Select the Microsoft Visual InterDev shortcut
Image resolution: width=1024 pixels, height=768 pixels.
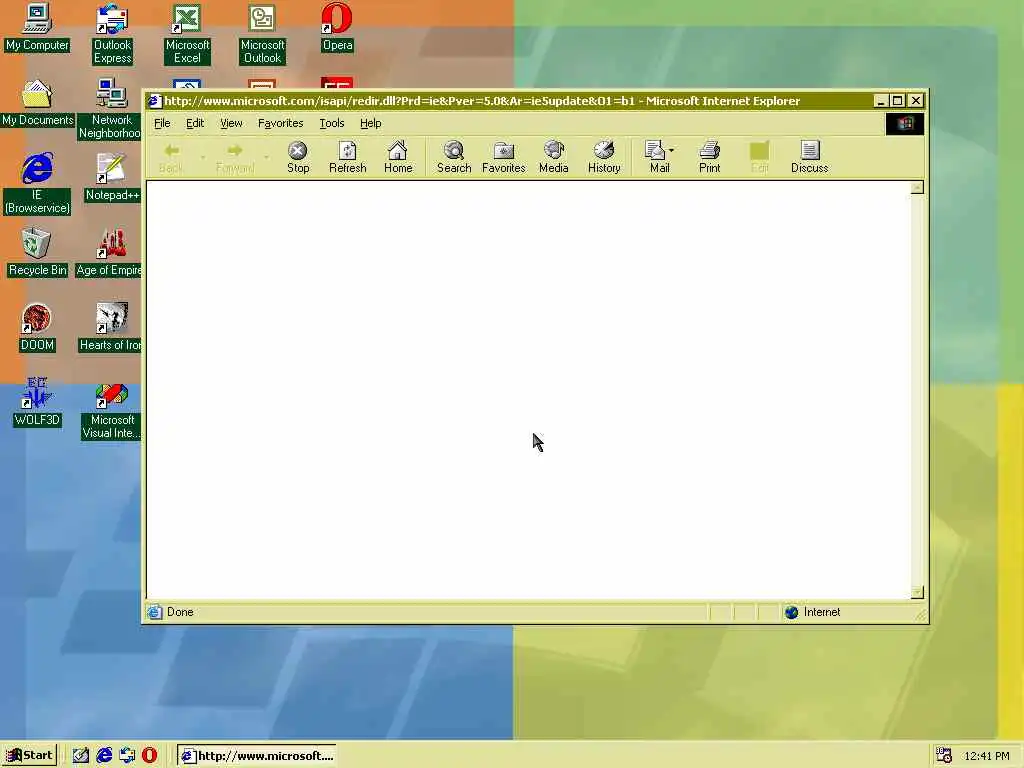pos(111,409)
